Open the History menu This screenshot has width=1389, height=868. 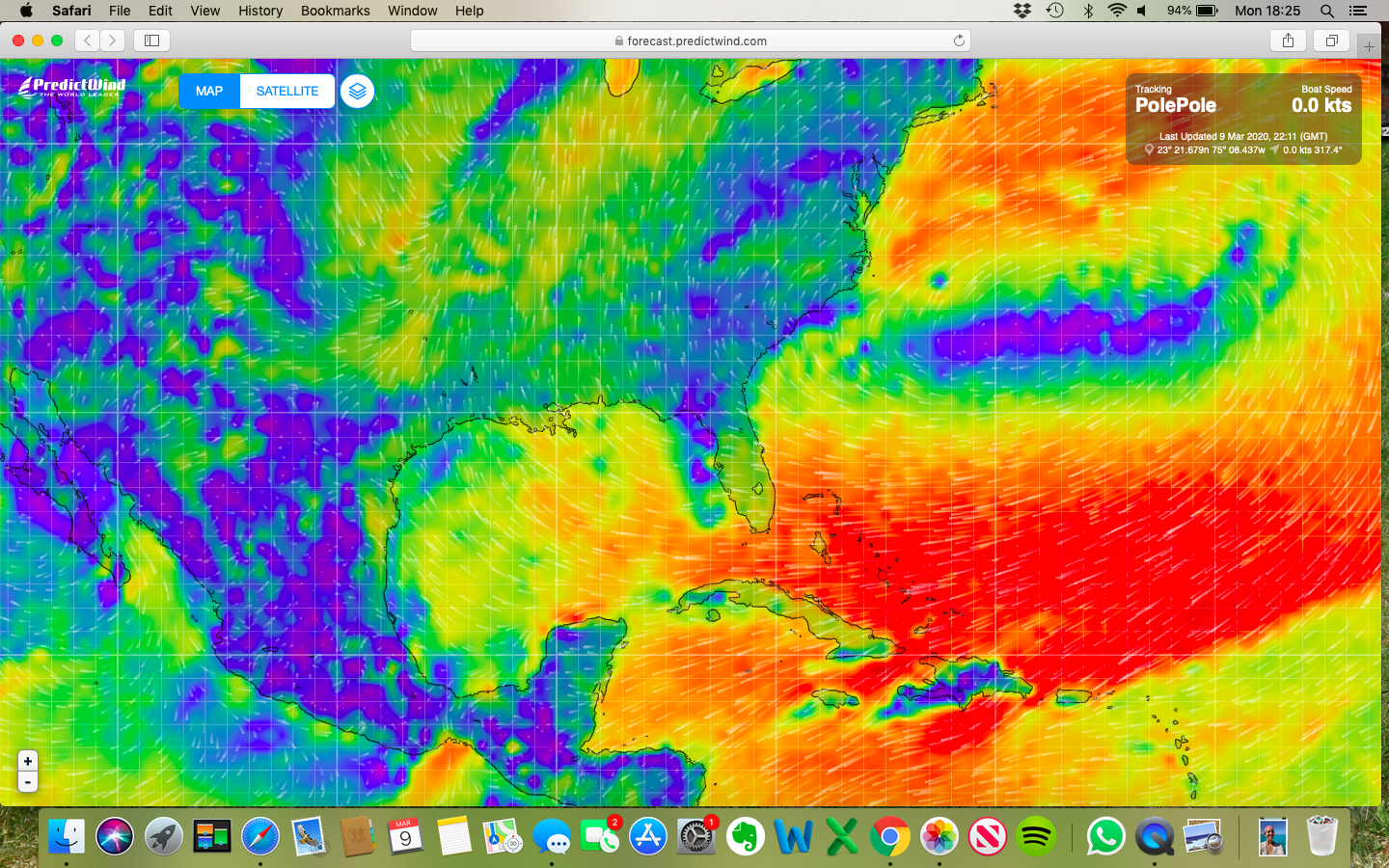click(260, 11)
